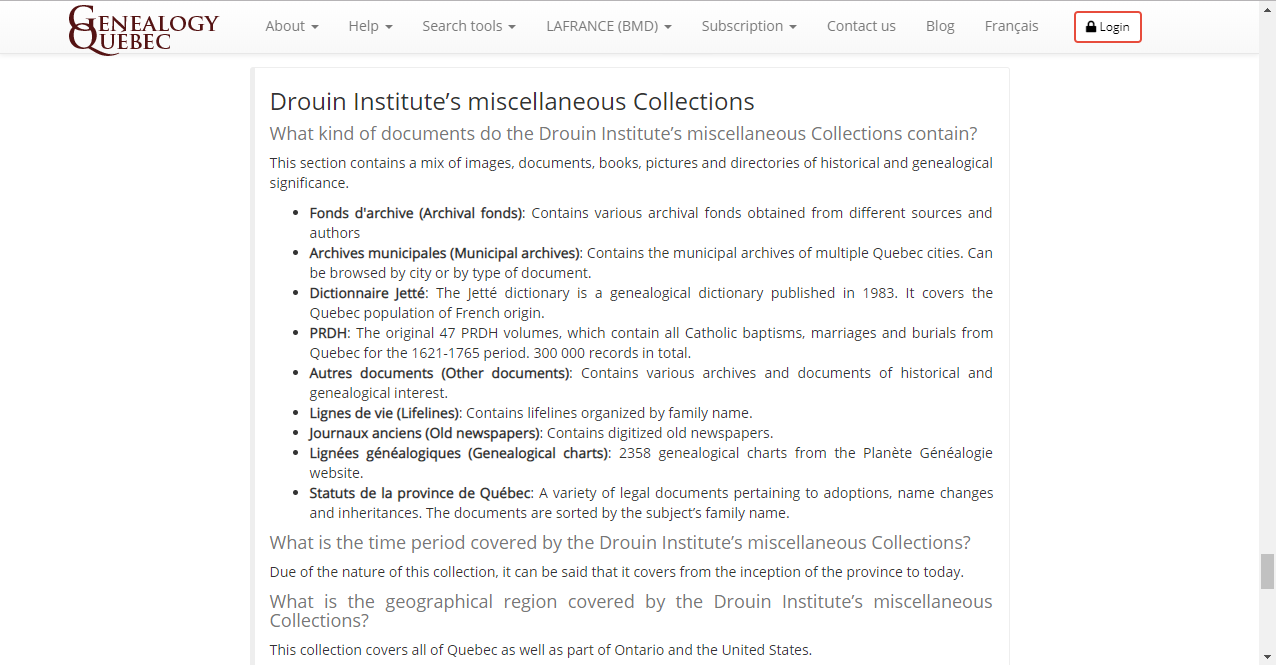Open the Blog page
The image size is (1276, 665).
pos(940,26)
